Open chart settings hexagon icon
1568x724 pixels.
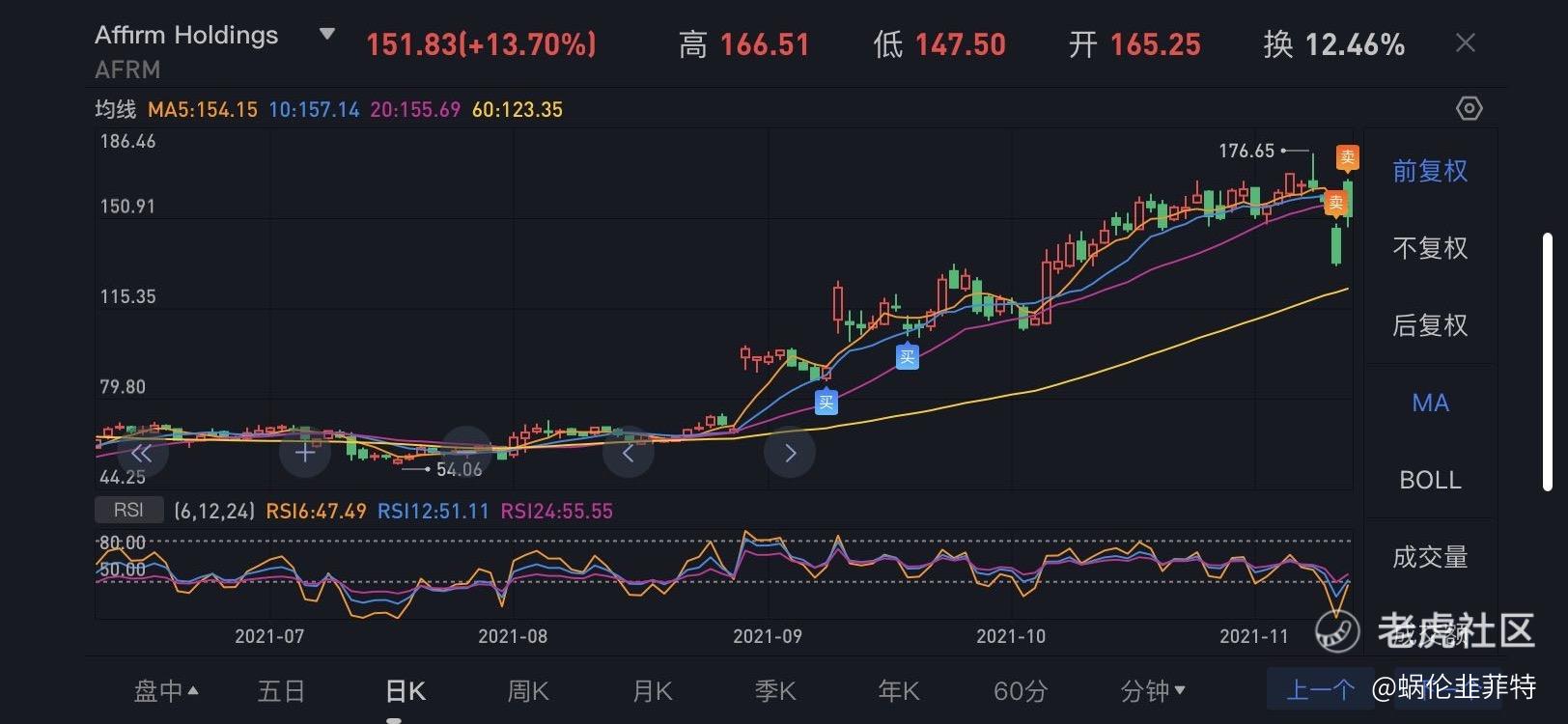[1469, 108]
